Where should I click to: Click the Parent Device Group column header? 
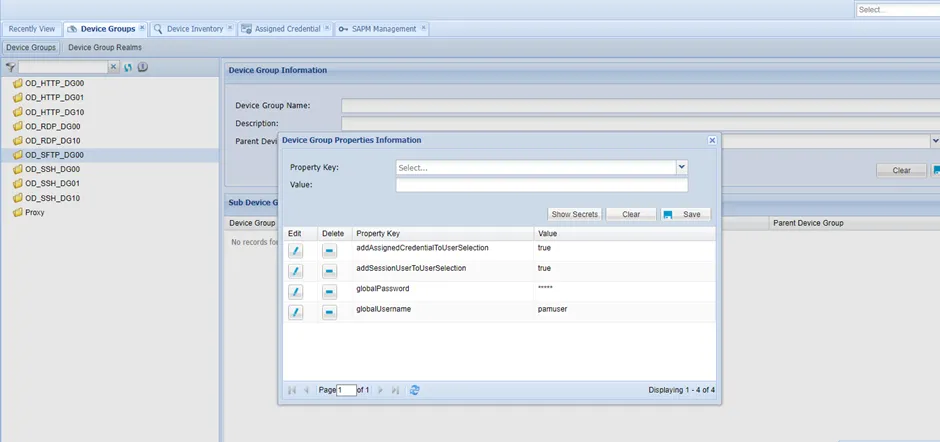854,223
